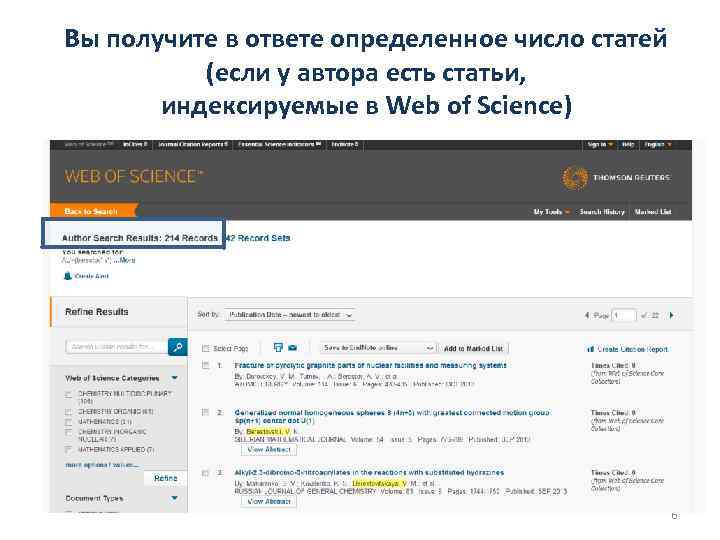
Task: Check Mathematics Applied category
Action: tap(68, 449)
